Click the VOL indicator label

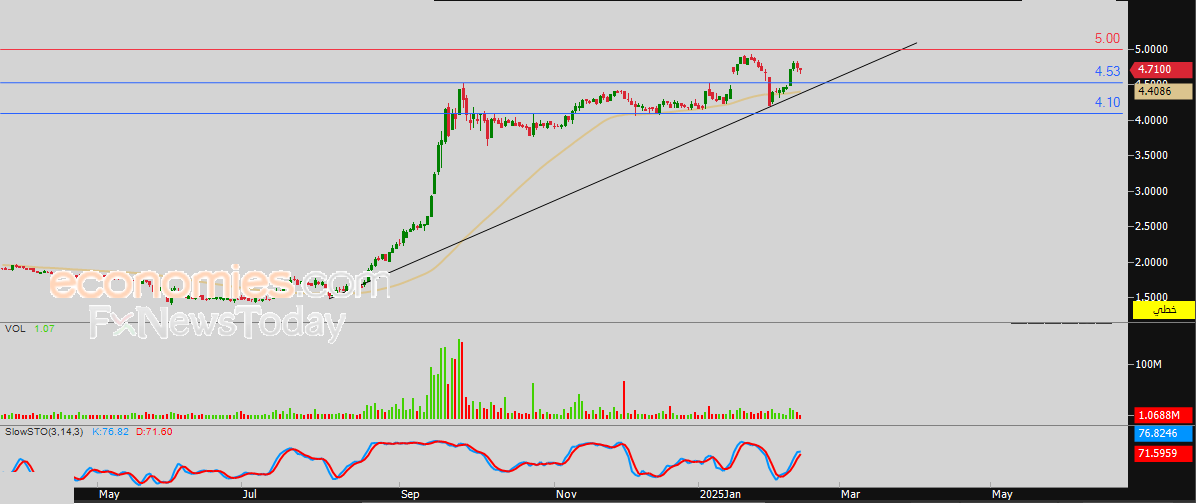(14, 329)
